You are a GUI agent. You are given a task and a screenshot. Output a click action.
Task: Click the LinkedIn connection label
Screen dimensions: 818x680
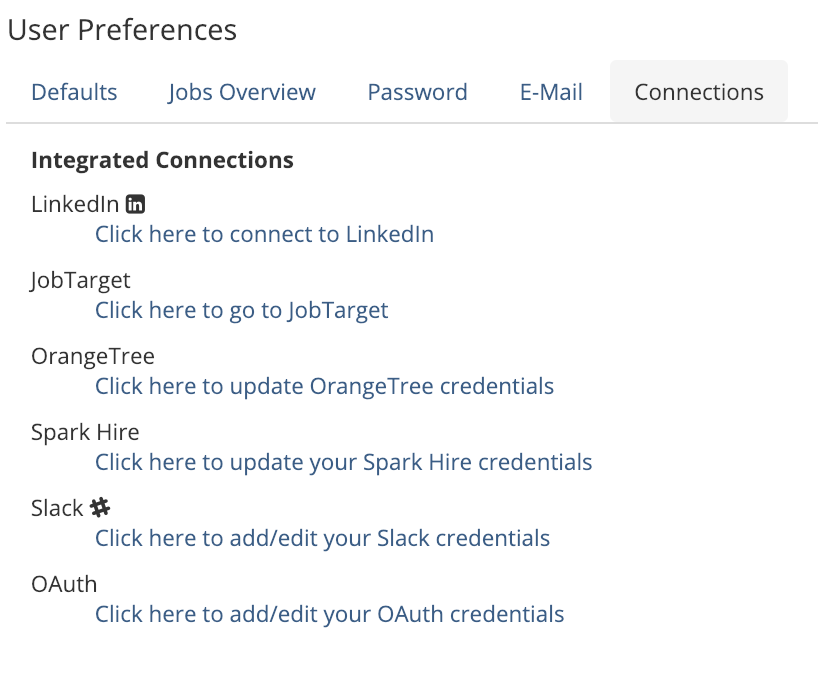(75, 205)
